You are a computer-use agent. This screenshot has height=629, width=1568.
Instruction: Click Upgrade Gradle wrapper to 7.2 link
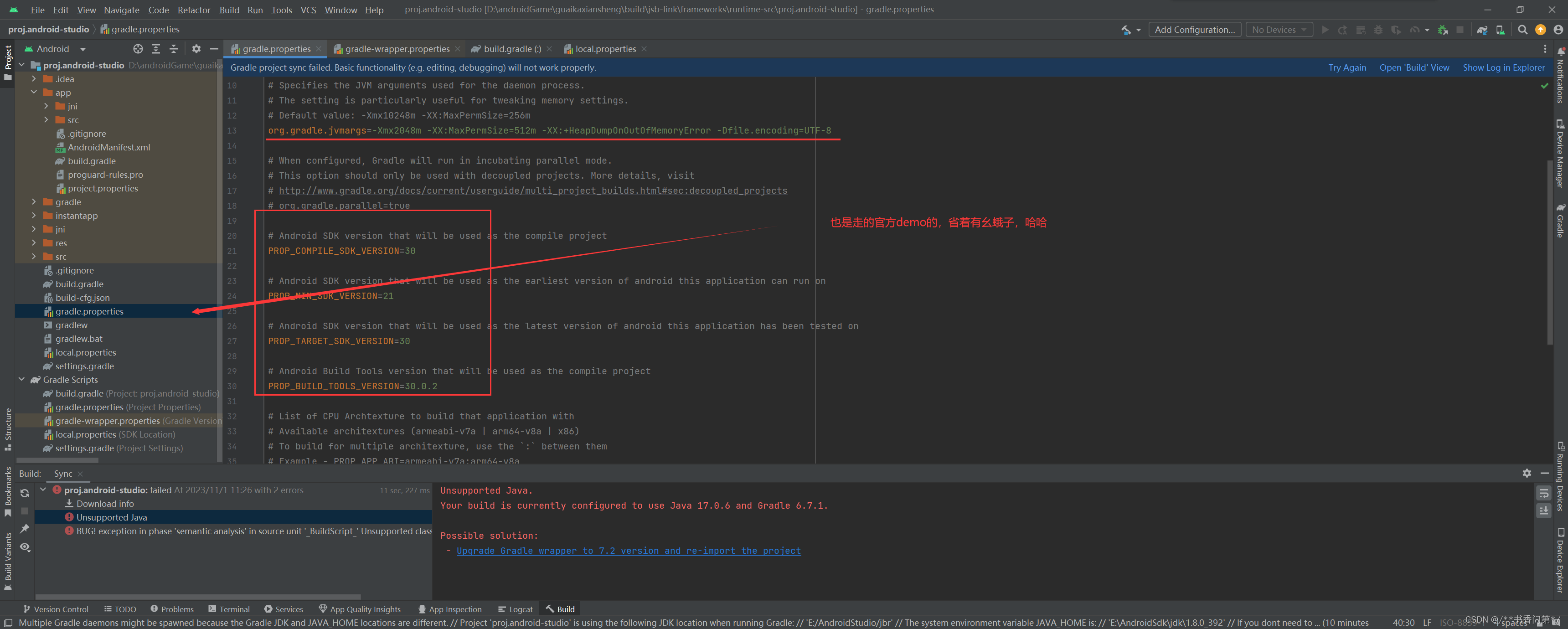pyautogui.click(x=628, y=551)
